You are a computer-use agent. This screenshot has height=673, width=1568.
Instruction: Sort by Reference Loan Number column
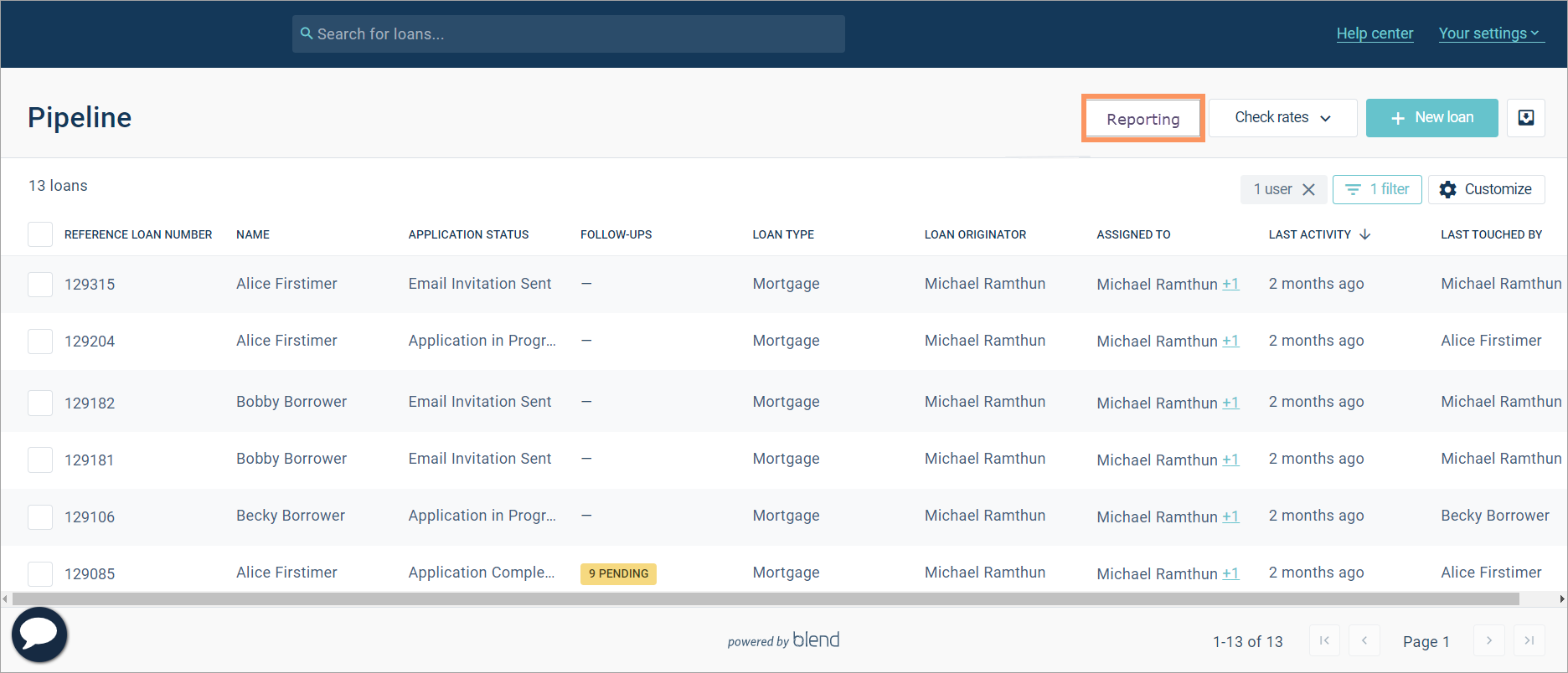pos(138,234)
